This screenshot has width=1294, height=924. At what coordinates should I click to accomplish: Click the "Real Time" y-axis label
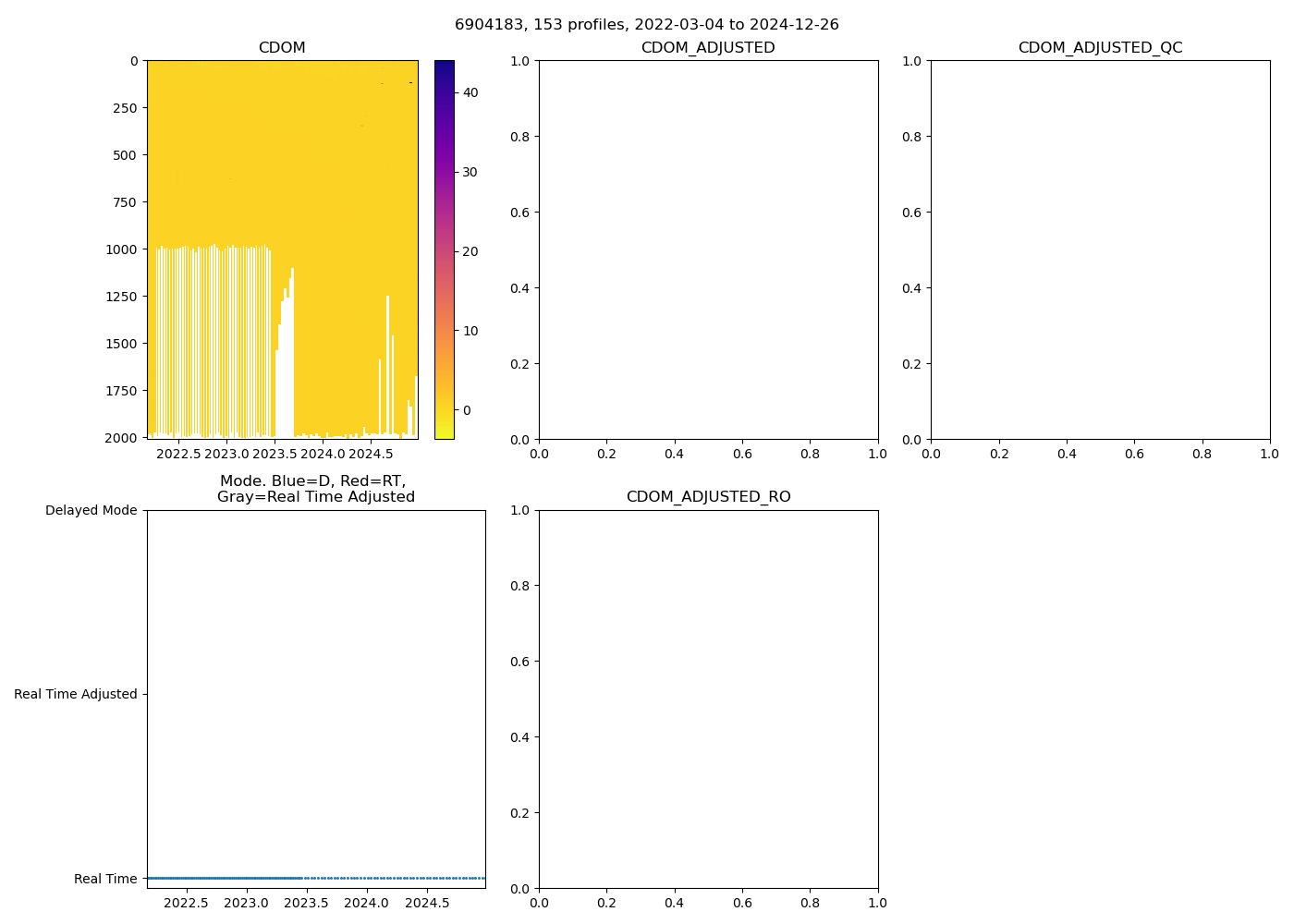pos(105,879)
